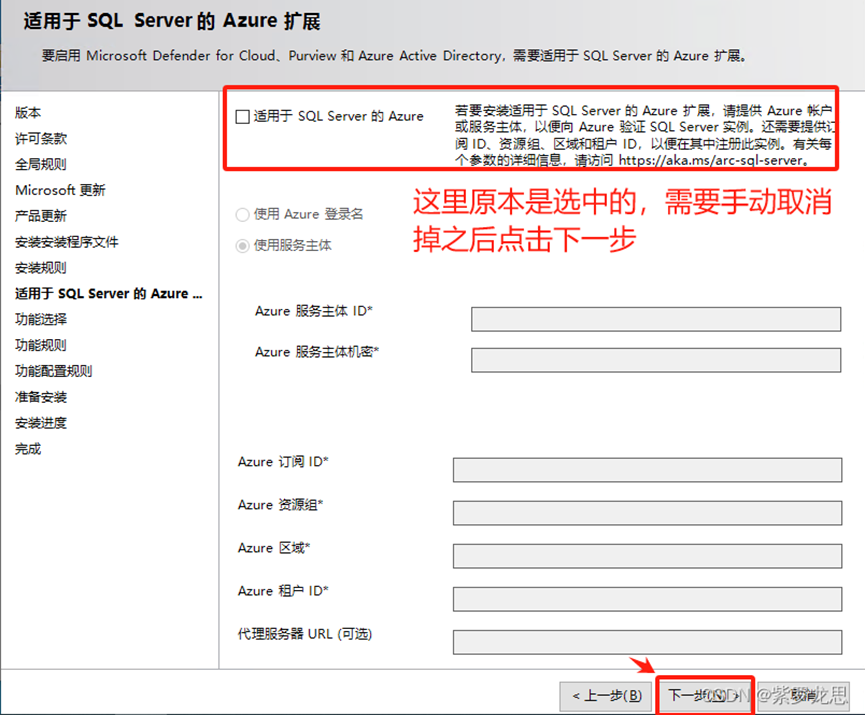Select the 使用服务主体 radio option
Screen dimensions: 865x715
pos(242,246)
